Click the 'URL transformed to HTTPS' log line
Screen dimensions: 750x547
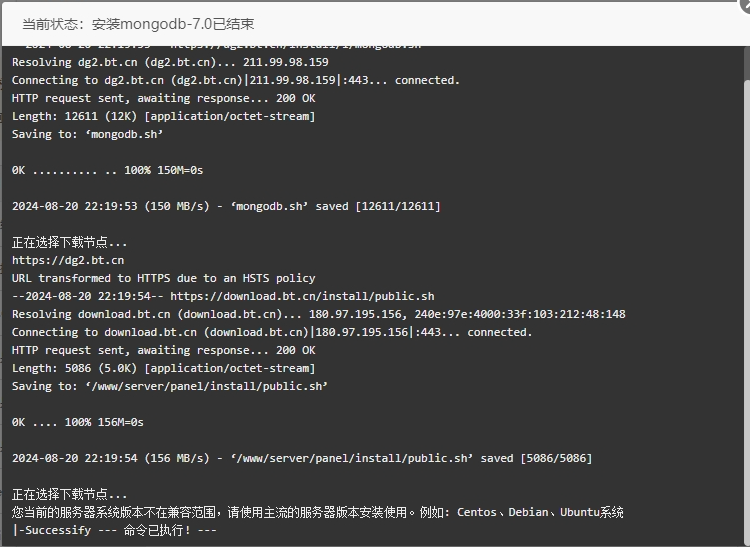[x=164, y=278]
